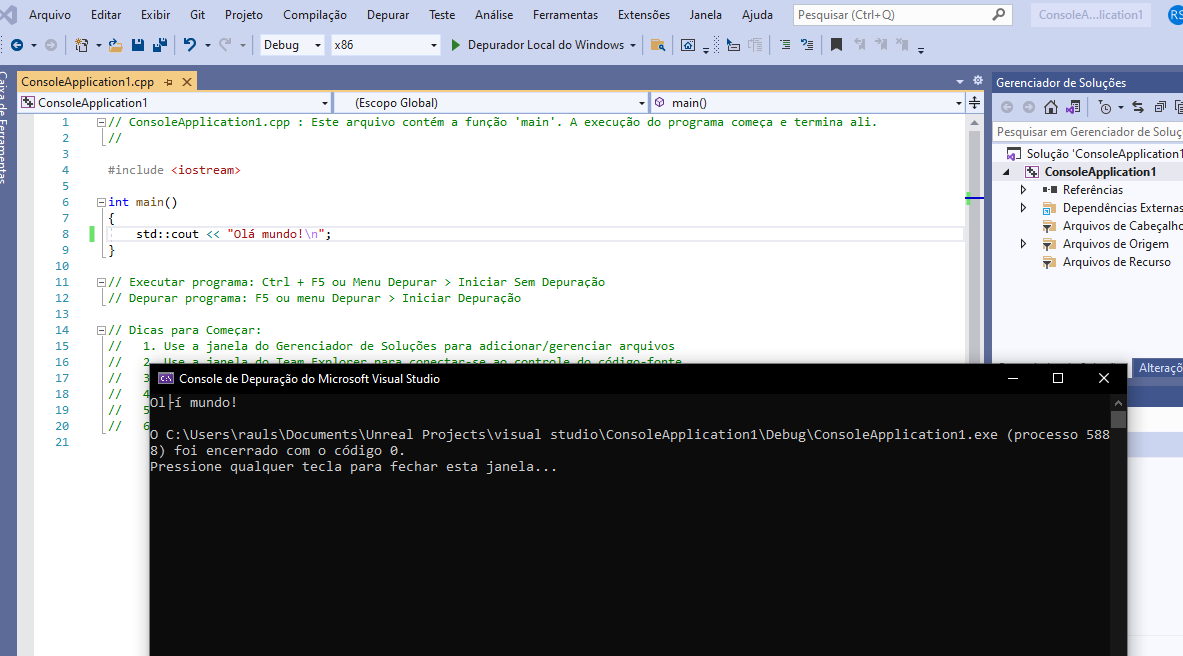Open file using the folder icon
Image resolution: width=1183 pixels, height=656 pixels.
pyautogui.click(x=115, y=45)
